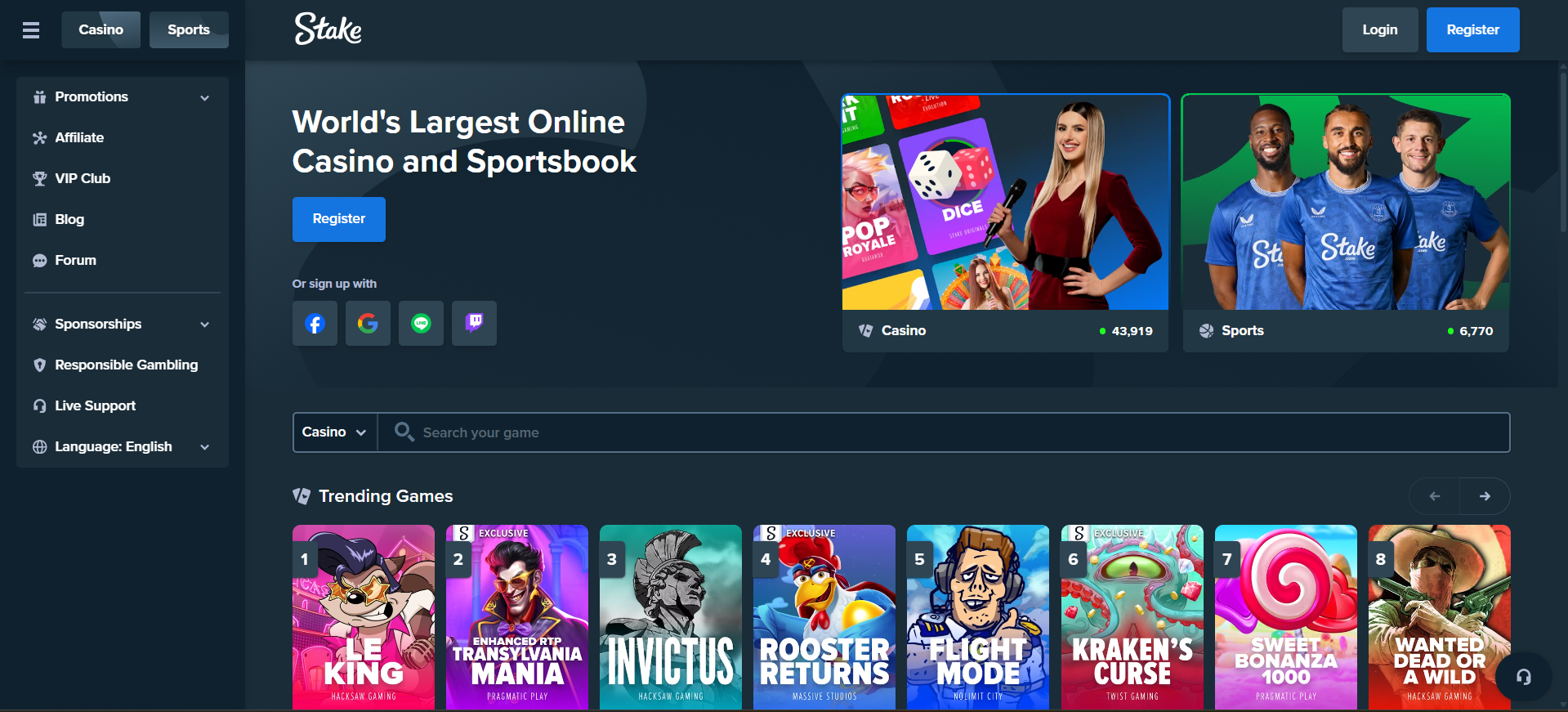Open live support headset floating icon
1568x712 pixels.
(1523, 677)
